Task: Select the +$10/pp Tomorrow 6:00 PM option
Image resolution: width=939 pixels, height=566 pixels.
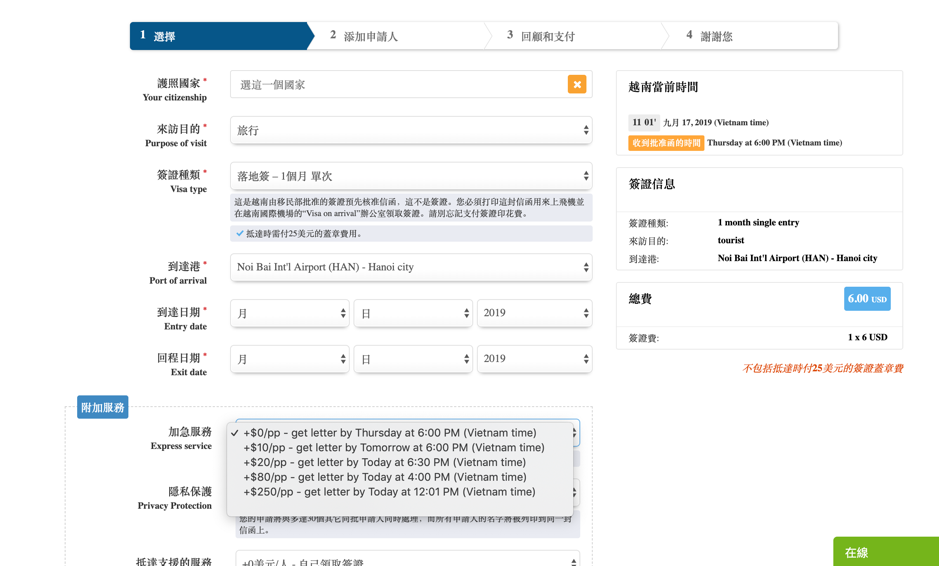Action: [394, 448]
